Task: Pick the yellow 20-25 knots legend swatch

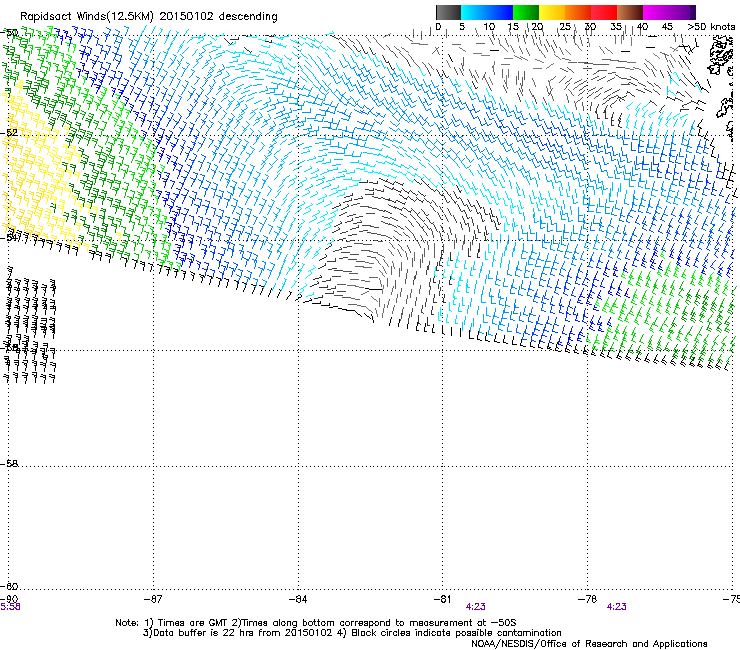Action: click(552, 12)
